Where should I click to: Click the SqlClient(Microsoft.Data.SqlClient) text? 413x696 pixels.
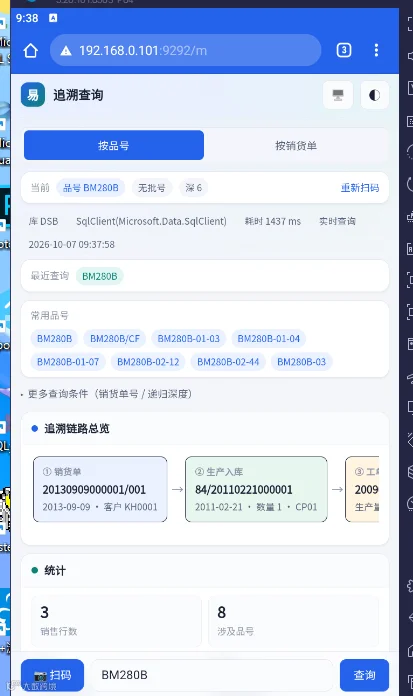click(x=151, y=221)
